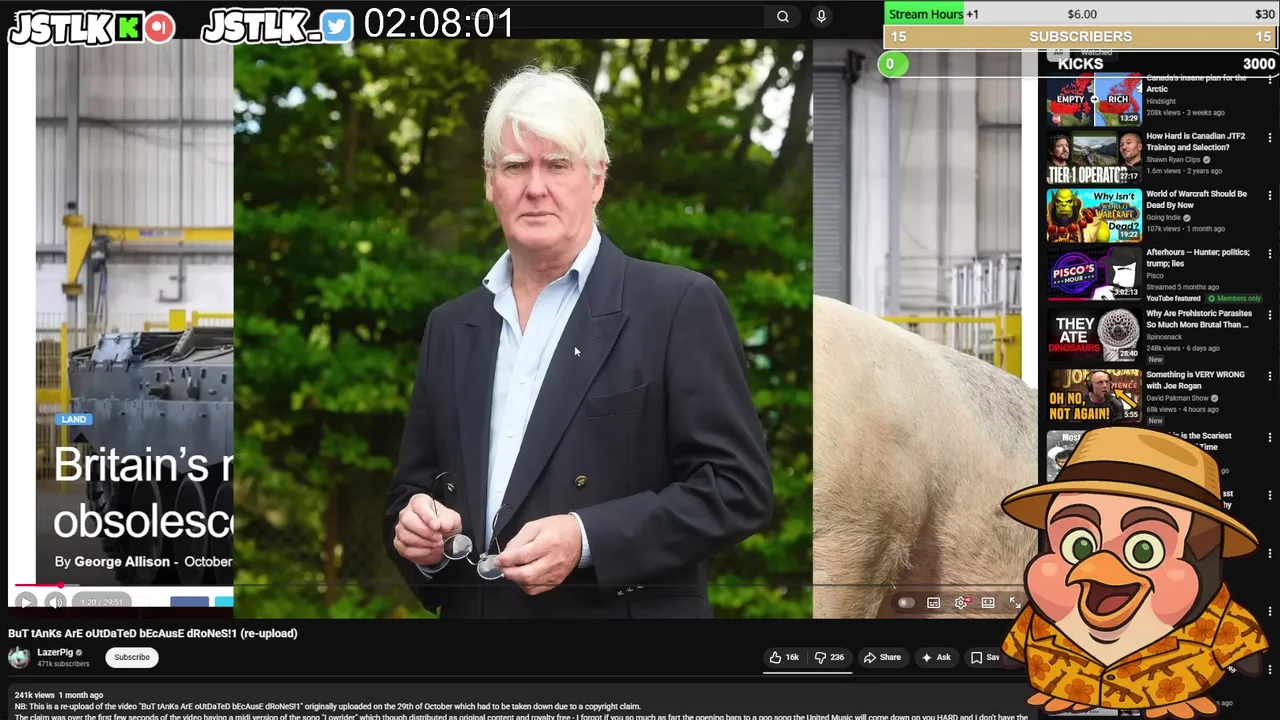Open more options for Afterhours video
Viewport: 1280px width, 720px height.
tap(1270, 255)
